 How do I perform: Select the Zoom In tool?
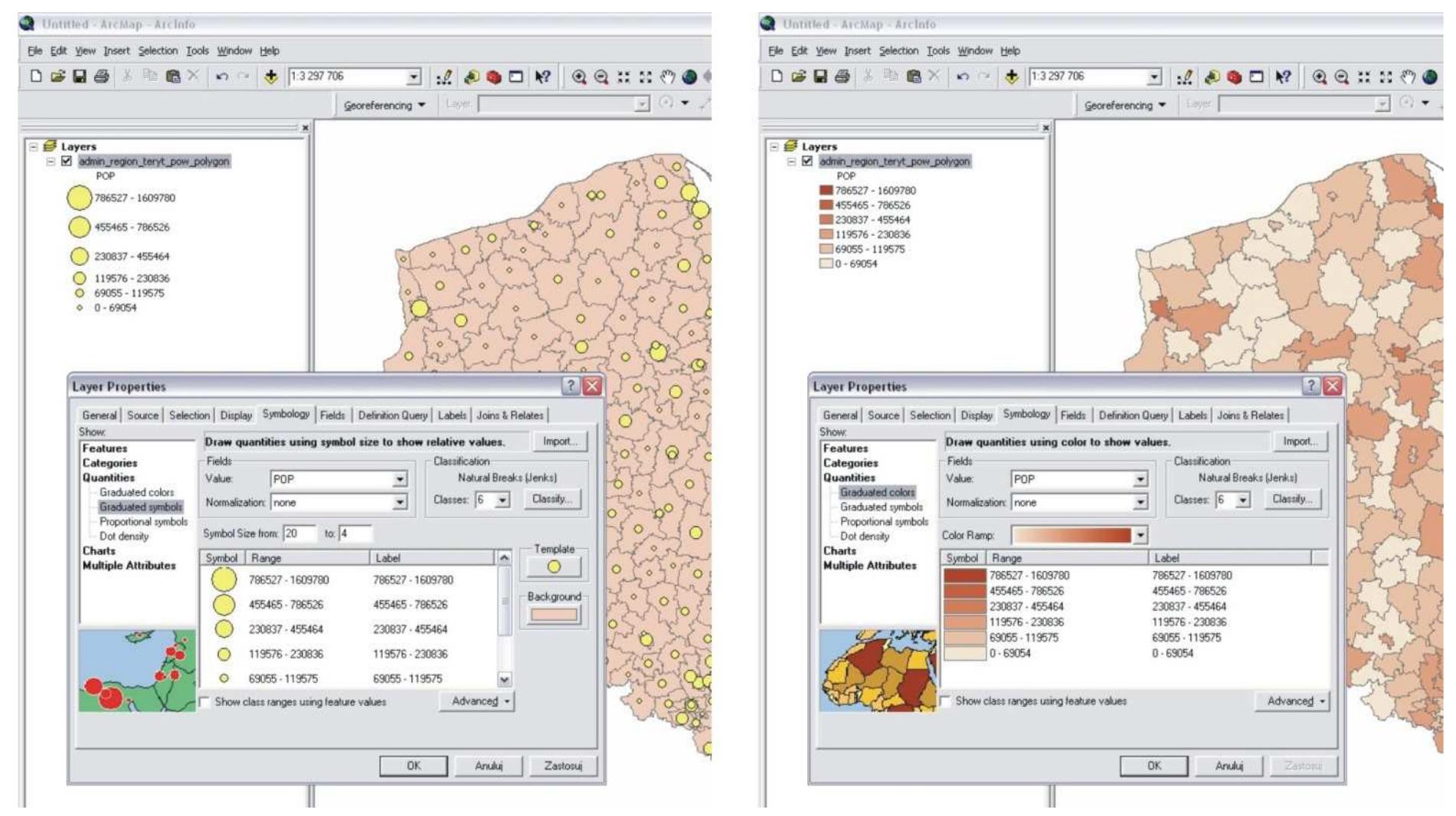(580, 77)
